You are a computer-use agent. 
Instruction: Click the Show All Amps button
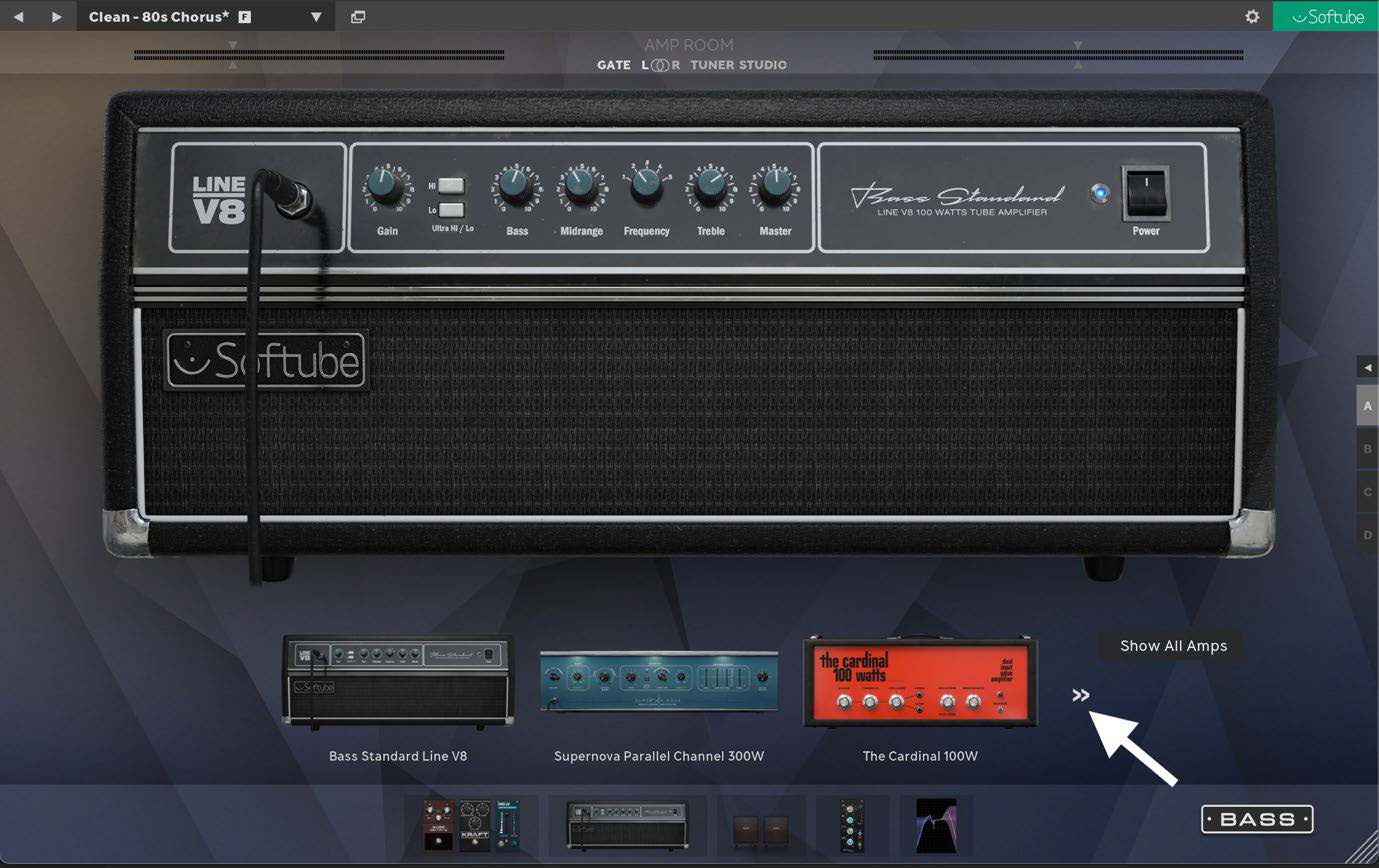point(1172,645)
